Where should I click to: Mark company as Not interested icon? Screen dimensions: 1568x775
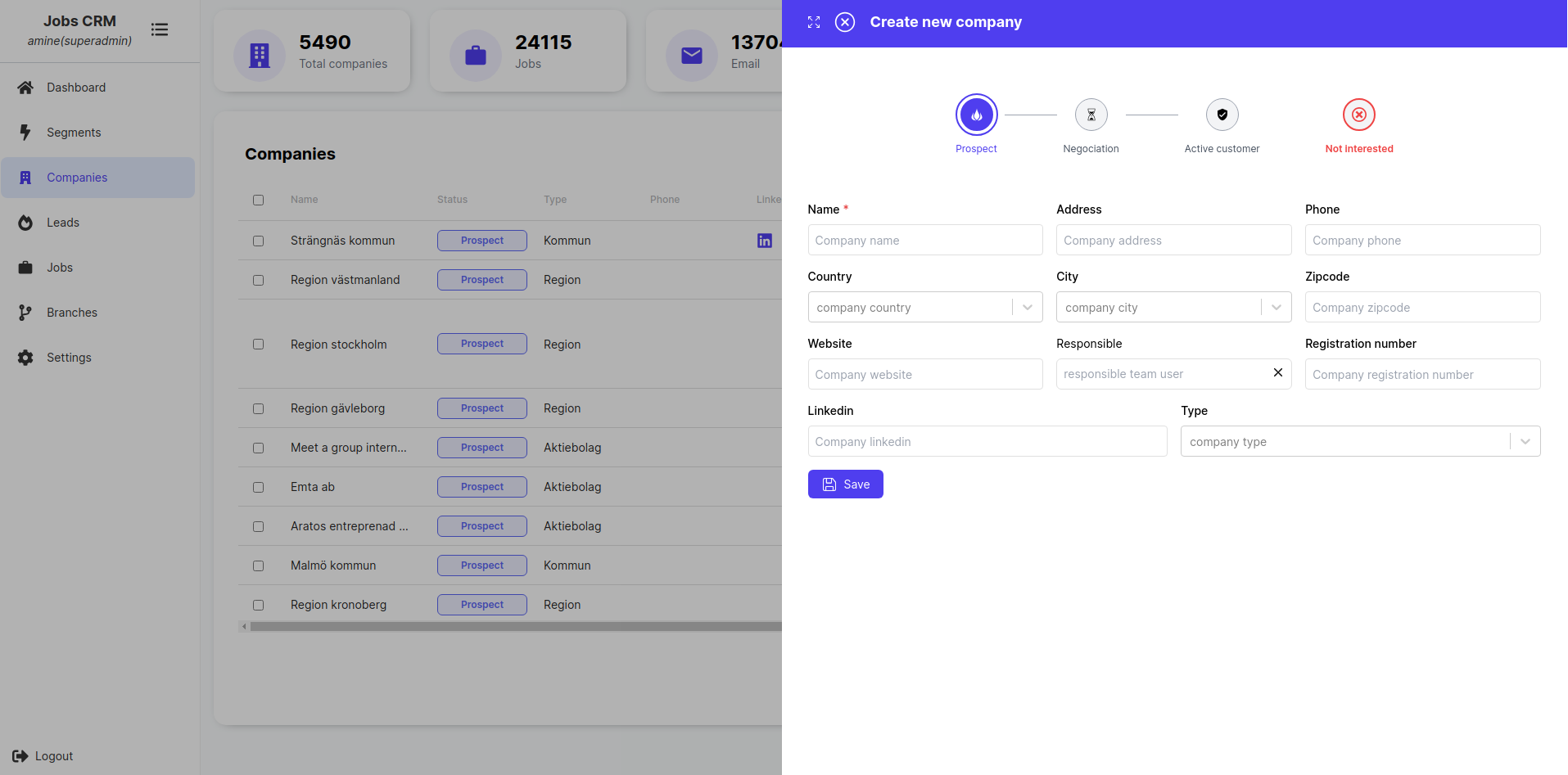click(1358, 115)
